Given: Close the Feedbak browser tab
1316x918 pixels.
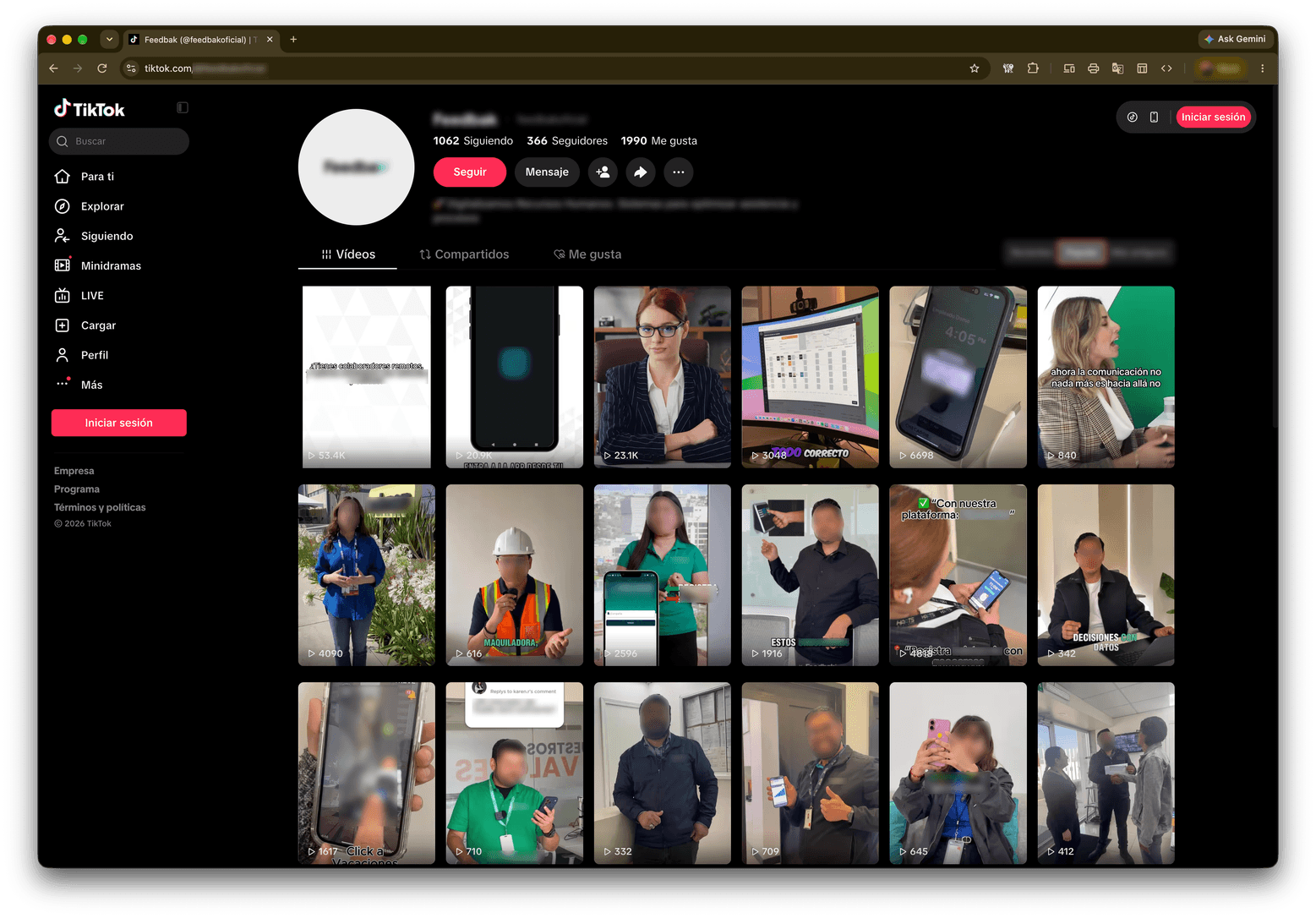Looking at the screenshot, I should (x=270, y=40).
